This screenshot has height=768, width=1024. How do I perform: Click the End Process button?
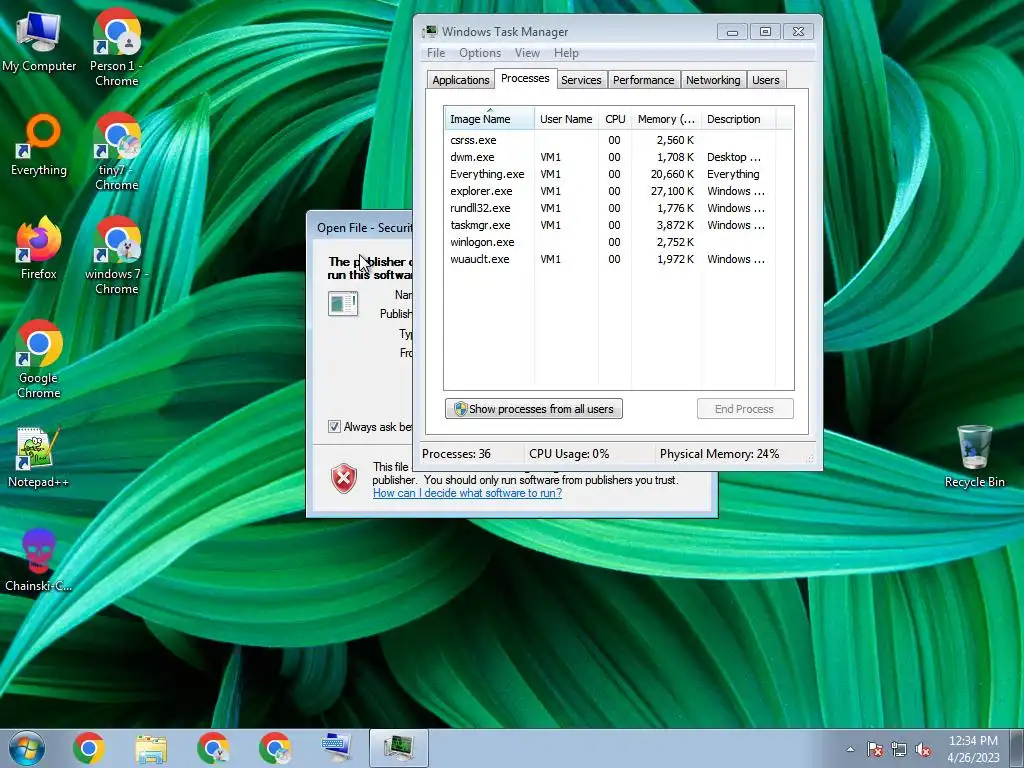744,409
